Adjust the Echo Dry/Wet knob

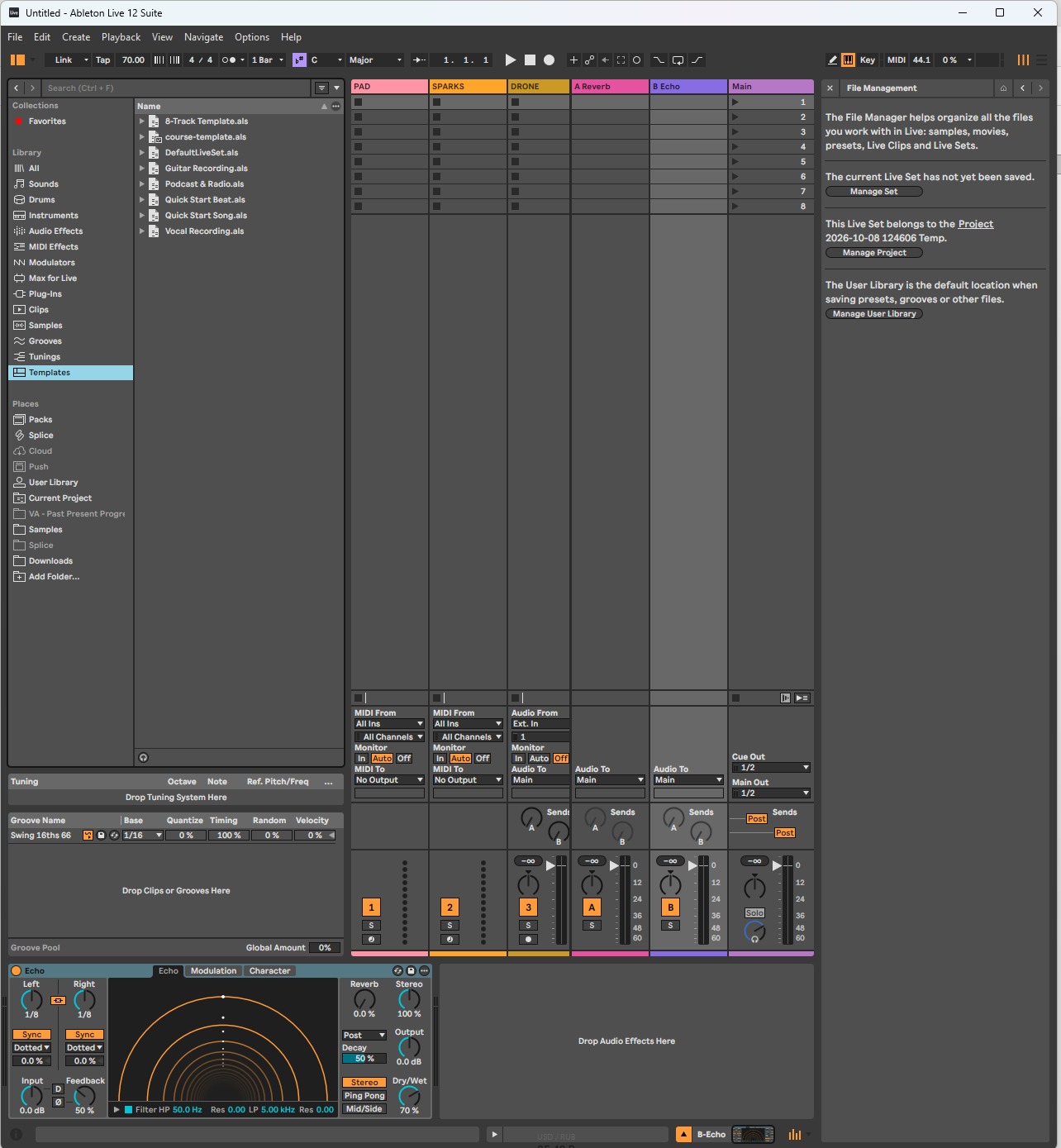(409, 1096)
